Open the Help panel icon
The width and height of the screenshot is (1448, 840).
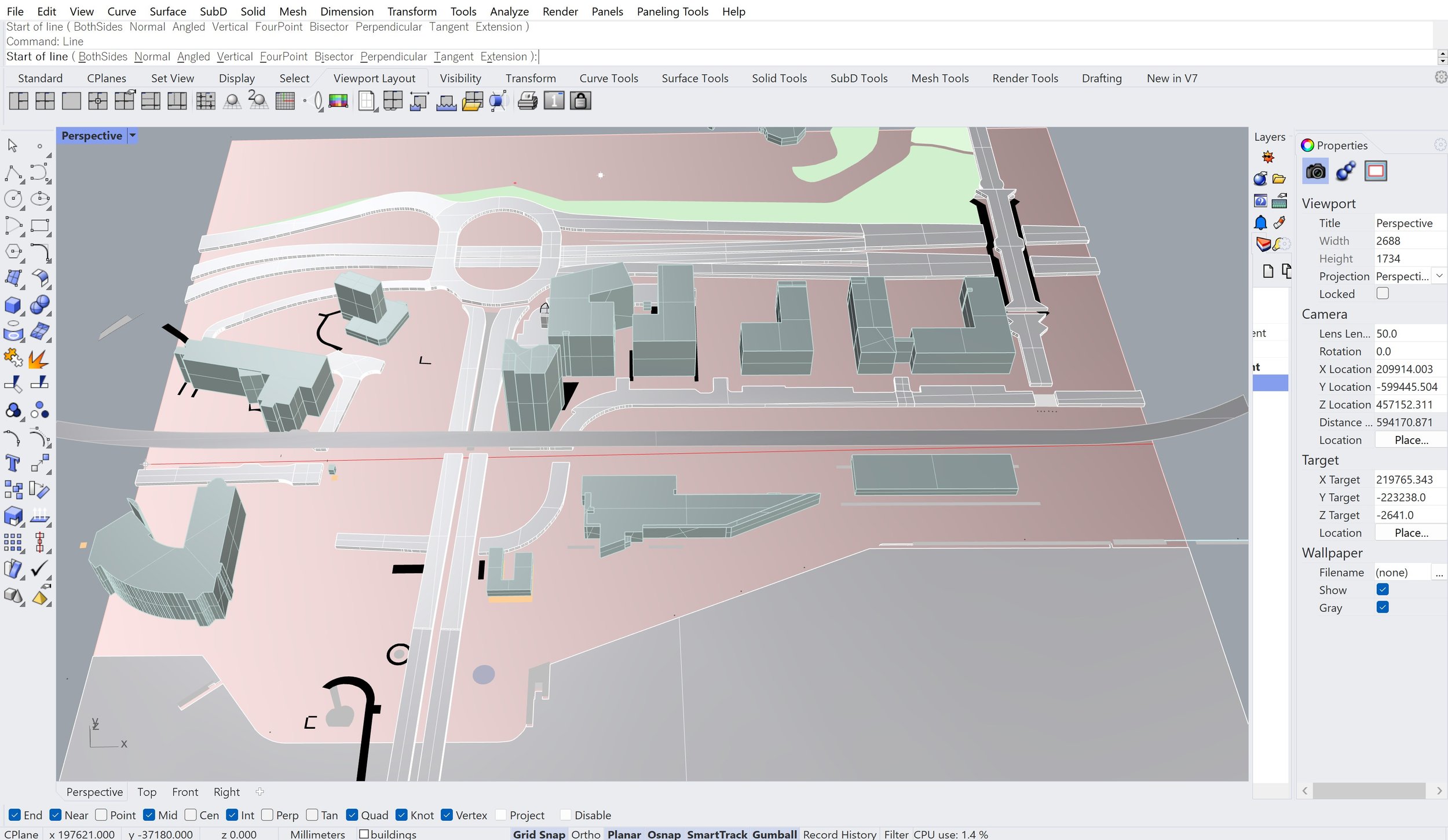(x=1260, y=201)
